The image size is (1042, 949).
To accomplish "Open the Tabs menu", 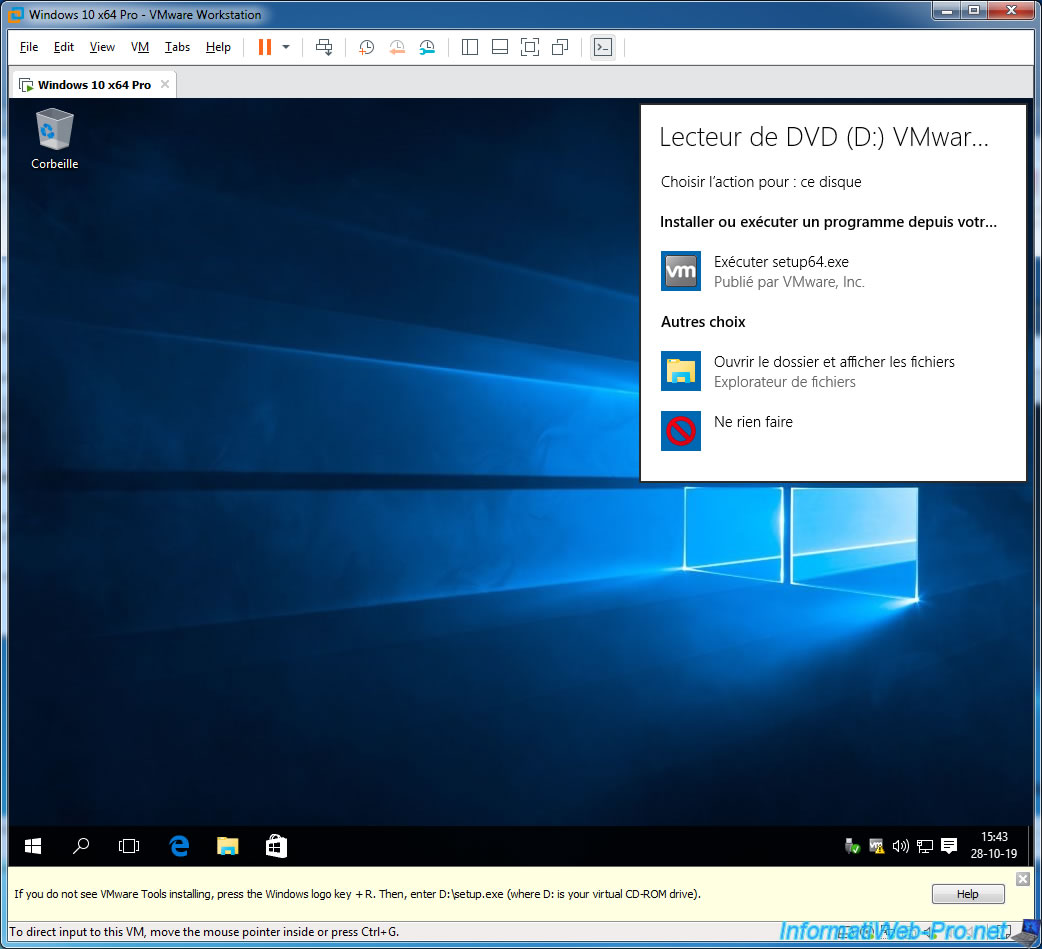I will click(177, 47).
